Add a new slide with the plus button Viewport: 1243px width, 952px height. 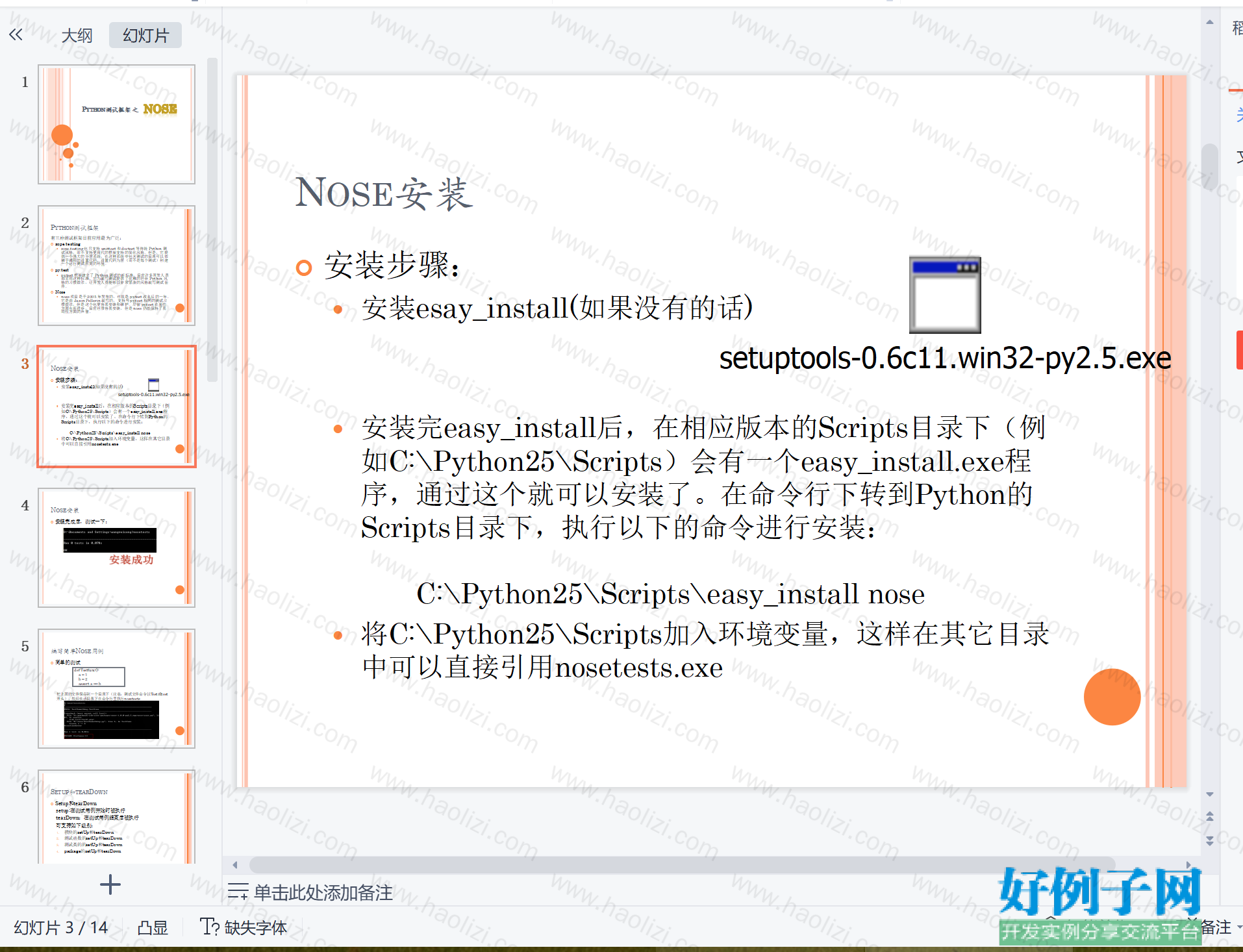110,884
